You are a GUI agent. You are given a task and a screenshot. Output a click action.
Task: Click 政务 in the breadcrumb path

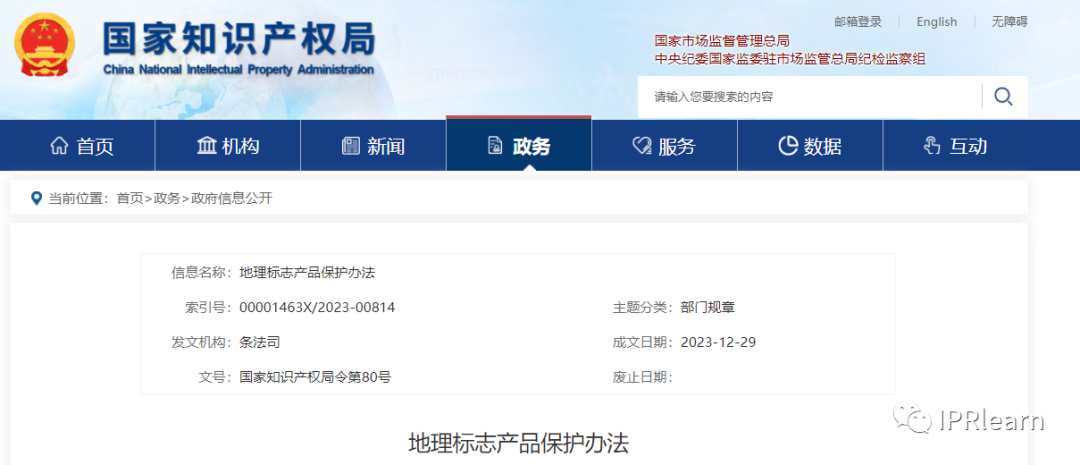click(x=167, y=198)
